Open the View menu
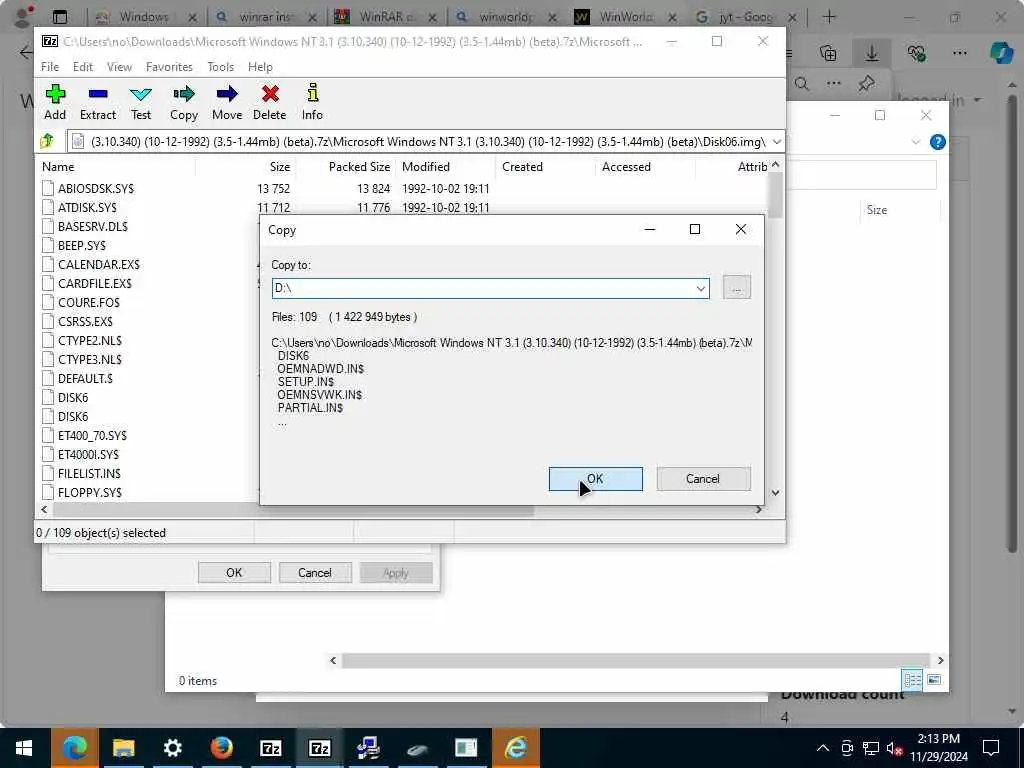Screen dimensions: 1024x768 (x=120, y=67)
